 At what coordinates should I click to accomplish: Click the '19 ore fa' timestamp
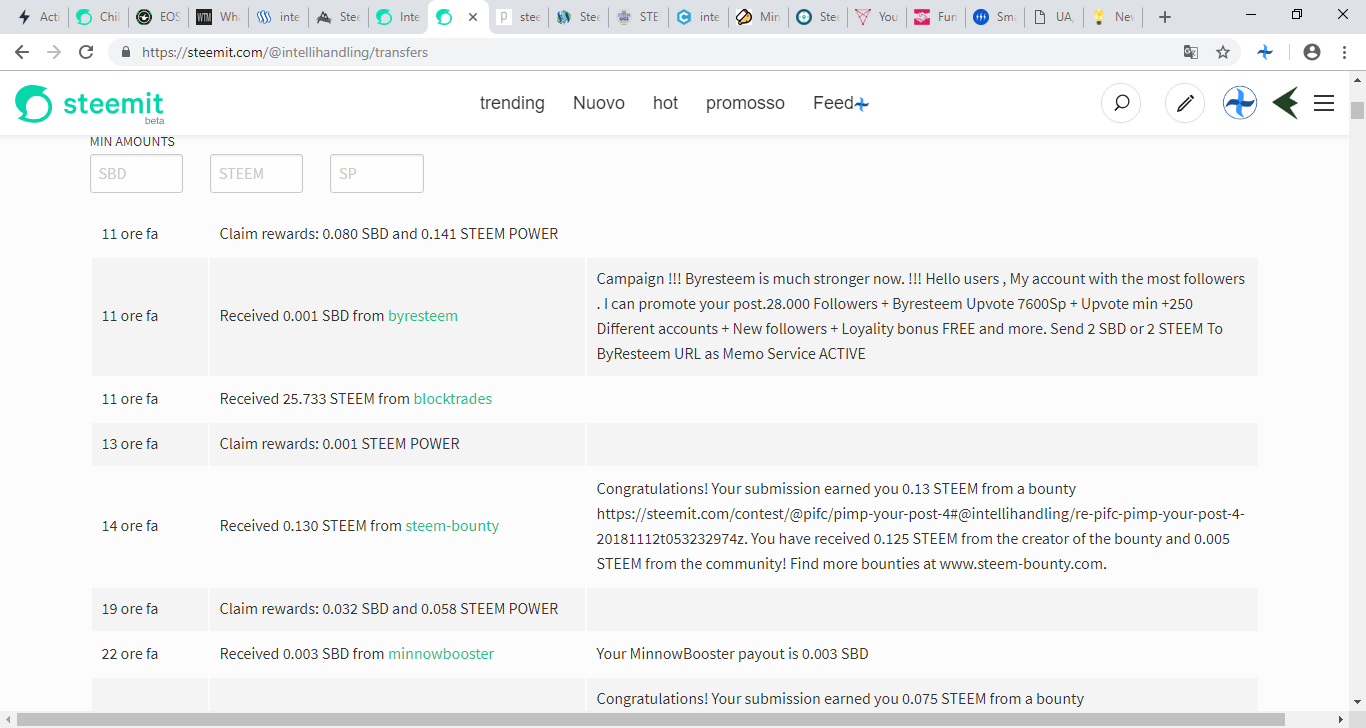[130, 609]
